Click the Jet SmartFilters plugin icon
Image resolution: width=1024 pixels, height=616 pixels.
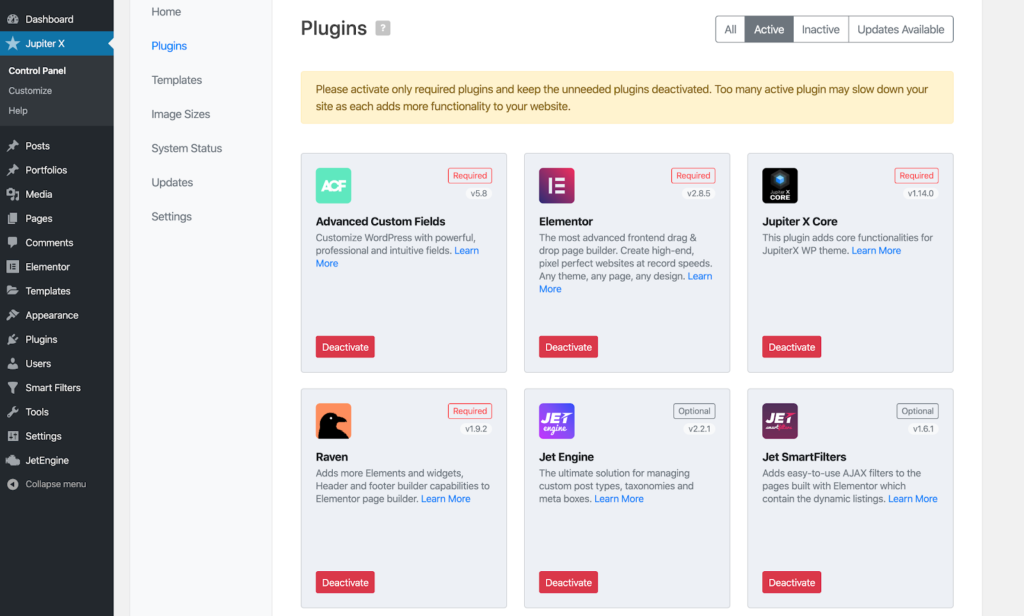[780, 421]
